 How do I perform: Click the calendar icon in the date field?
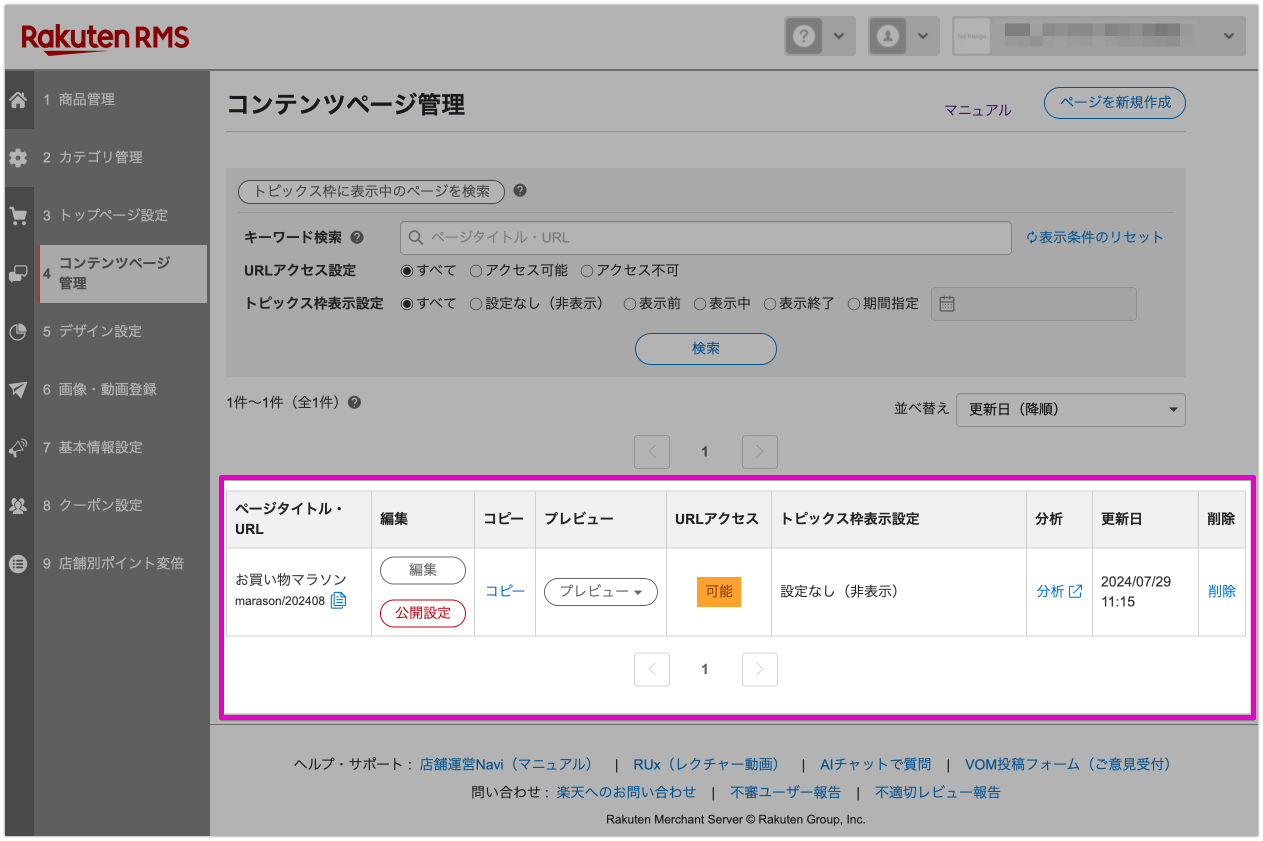click(947, 304)
